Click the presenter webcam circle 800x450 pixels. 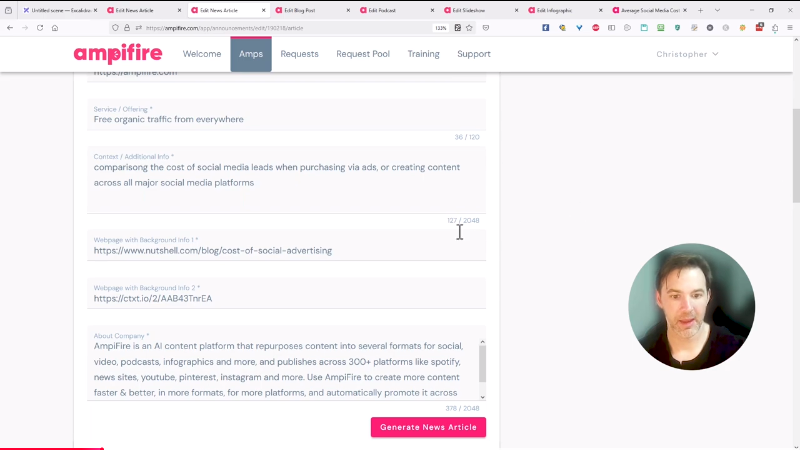[691, 307]
